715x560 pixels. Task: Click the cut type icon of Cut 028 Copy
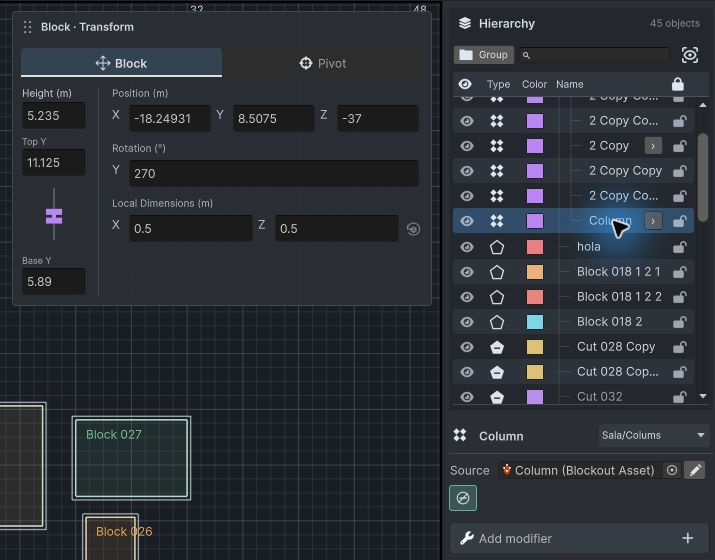coord(497,347)
